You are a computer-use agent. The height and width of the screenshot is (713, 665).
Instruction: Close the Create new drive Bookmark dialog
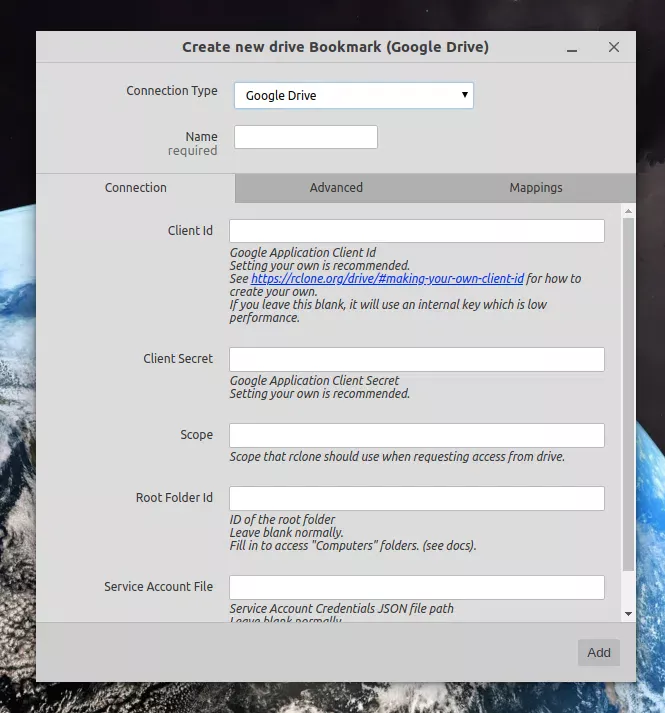(614, 47)
